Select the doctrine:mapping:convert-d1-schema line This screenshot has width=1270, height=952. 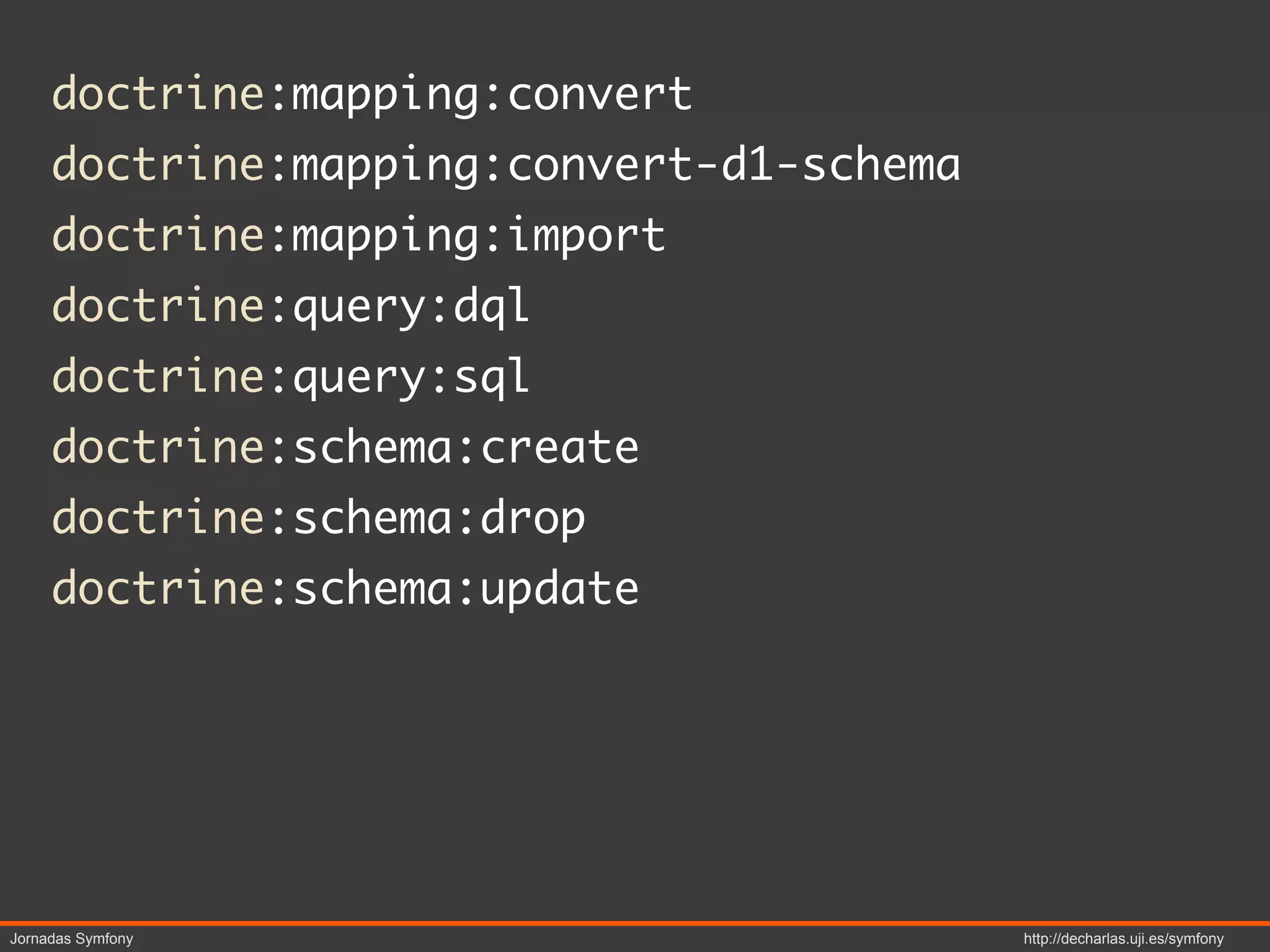coord(506,165)
